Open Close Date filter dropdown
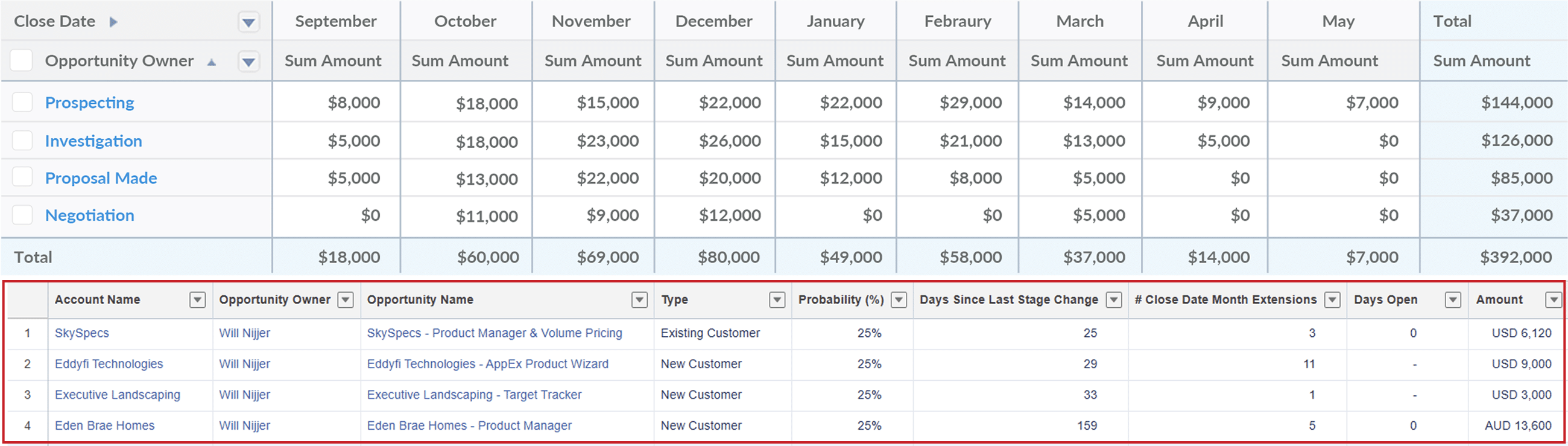The height and width of the screenshot is (446, 1568). 248,22
